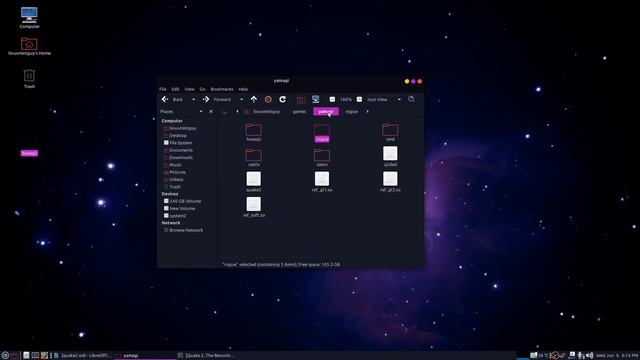Collapse the Network section in the sidebar
This screenshot has height=360, width=640.
171,223
